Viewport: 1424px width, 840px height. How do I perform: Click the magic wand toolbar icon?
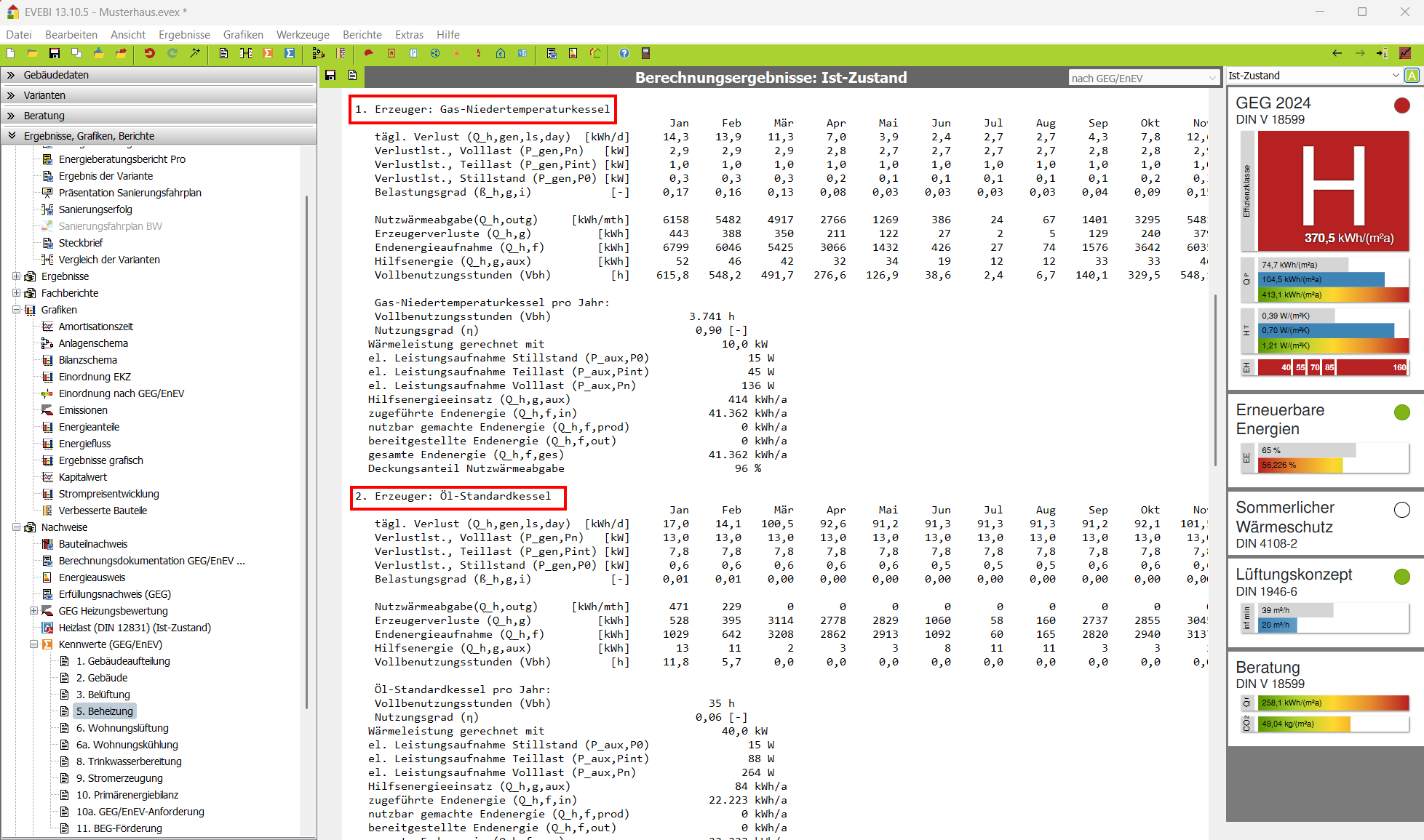pos(195,53)
